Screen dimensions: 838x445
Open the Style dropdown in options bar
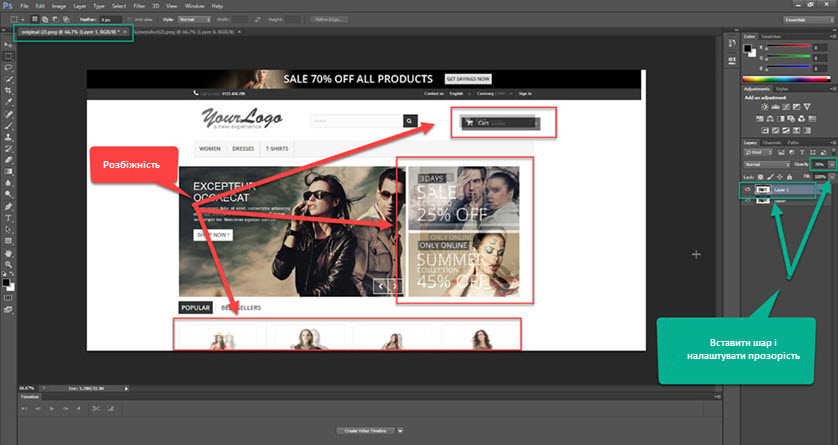195,19
